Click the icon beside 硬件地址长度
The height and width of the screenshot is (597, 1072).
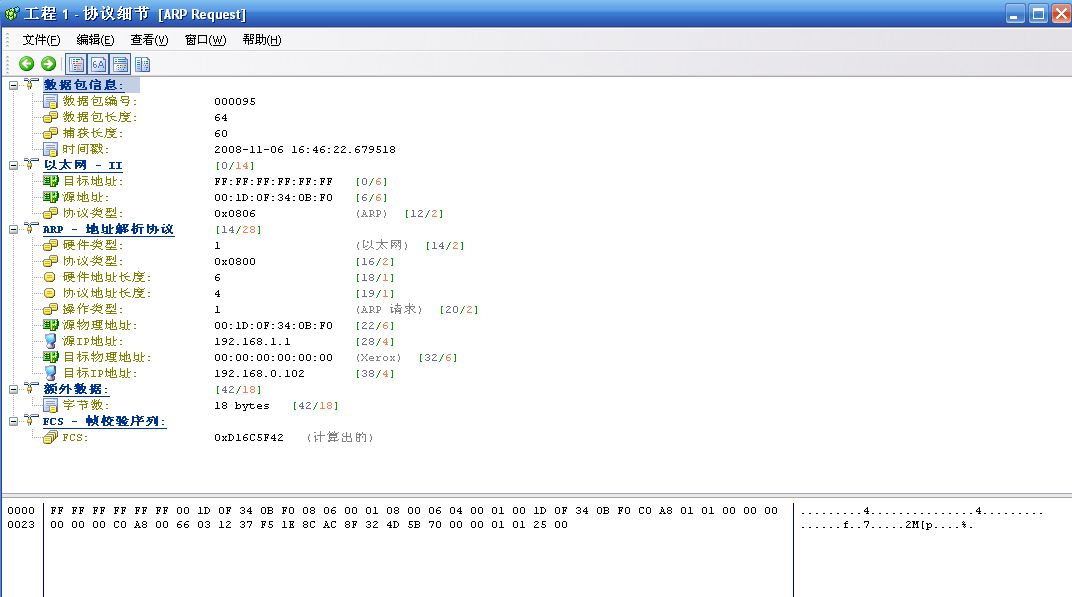coord(50,277)
